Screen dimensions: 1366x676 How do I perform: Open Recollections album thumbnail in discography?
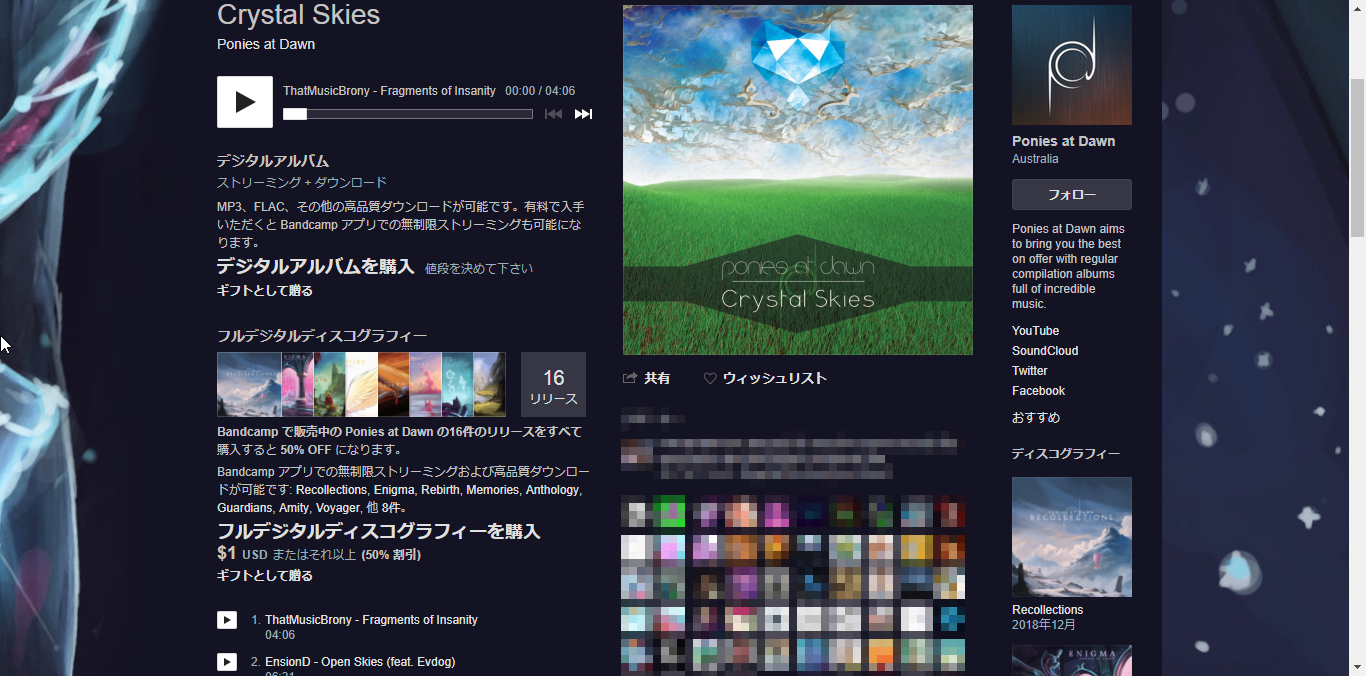point(1072,537)
